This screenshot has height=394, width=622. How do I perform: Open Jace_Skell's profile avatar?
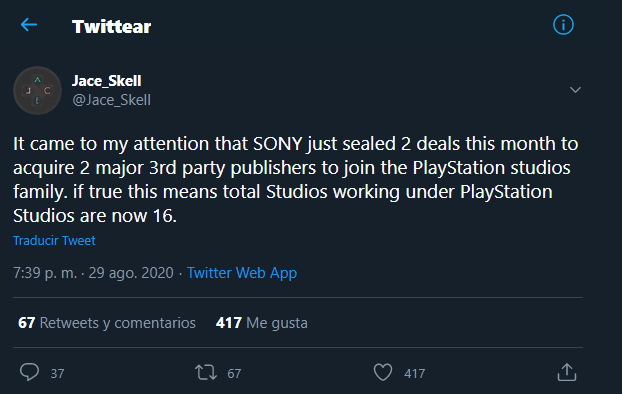pyautogui.click(x=37, y=90)
